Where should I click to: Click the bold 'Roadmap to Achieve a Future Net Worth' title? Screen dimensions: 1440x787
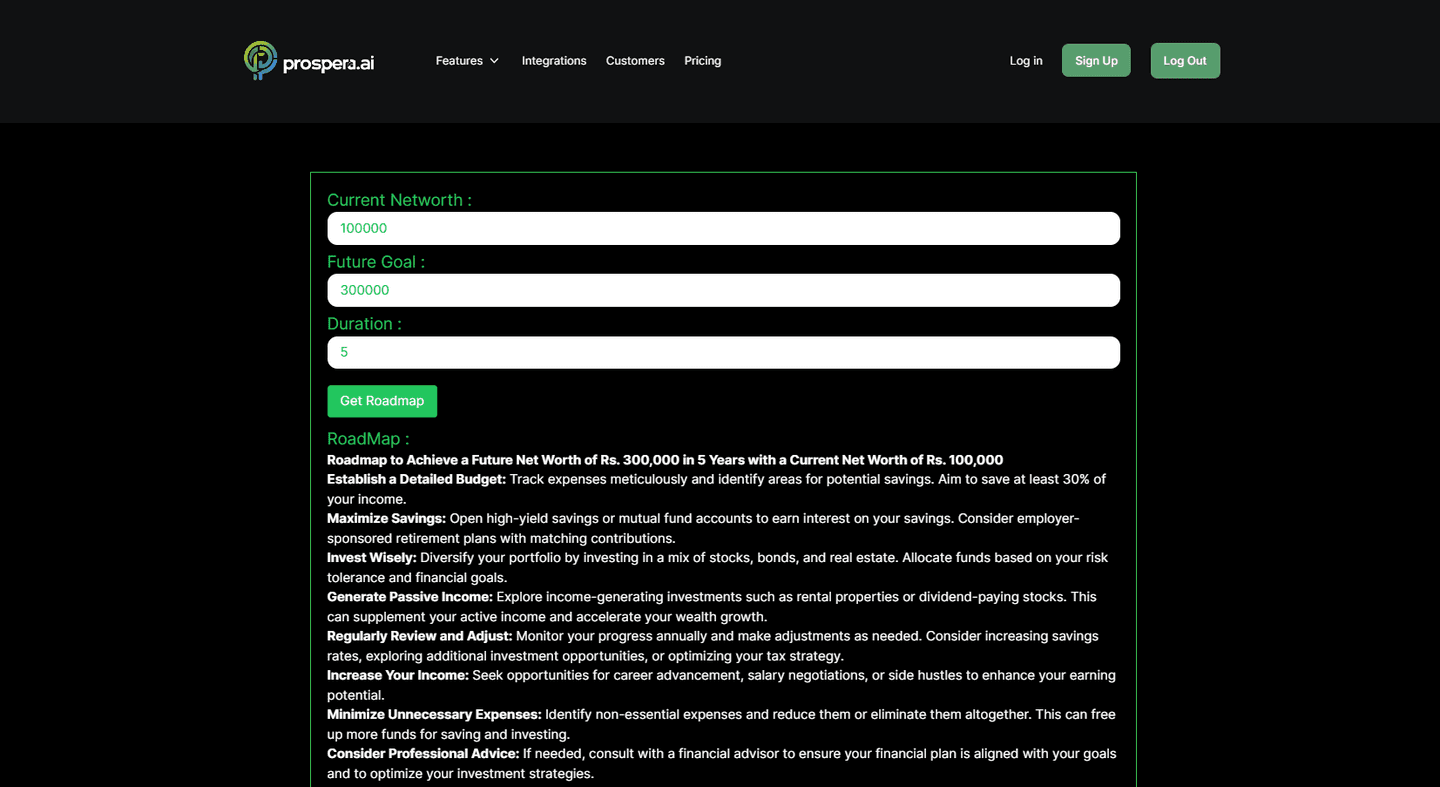(665, 460)
